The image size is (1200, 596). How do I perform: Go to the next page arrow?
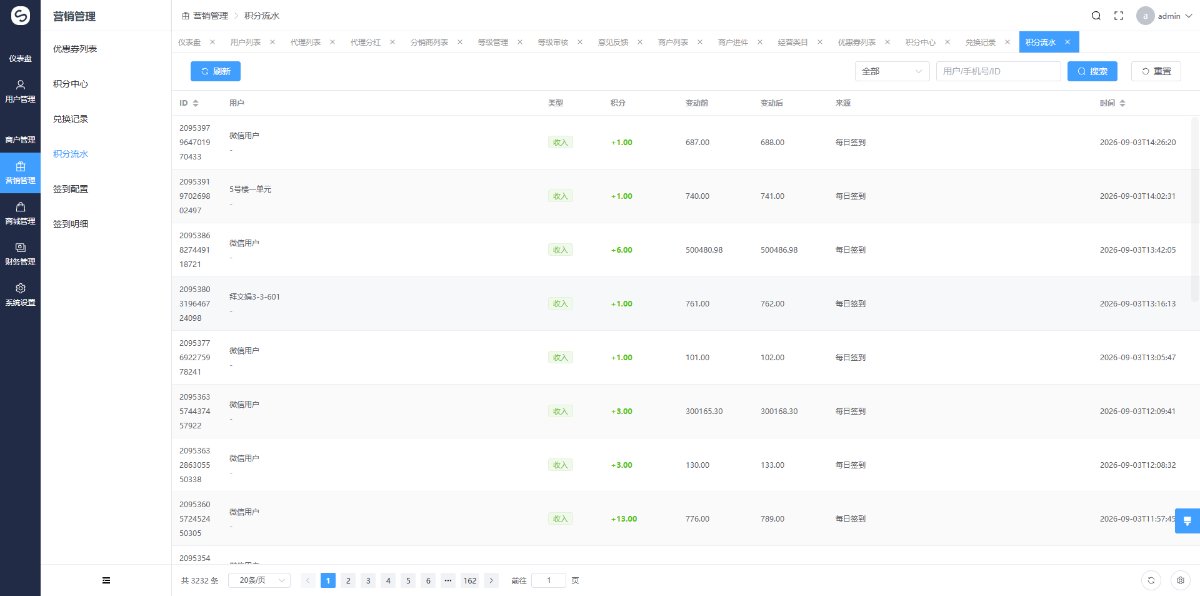pos(491,580)
